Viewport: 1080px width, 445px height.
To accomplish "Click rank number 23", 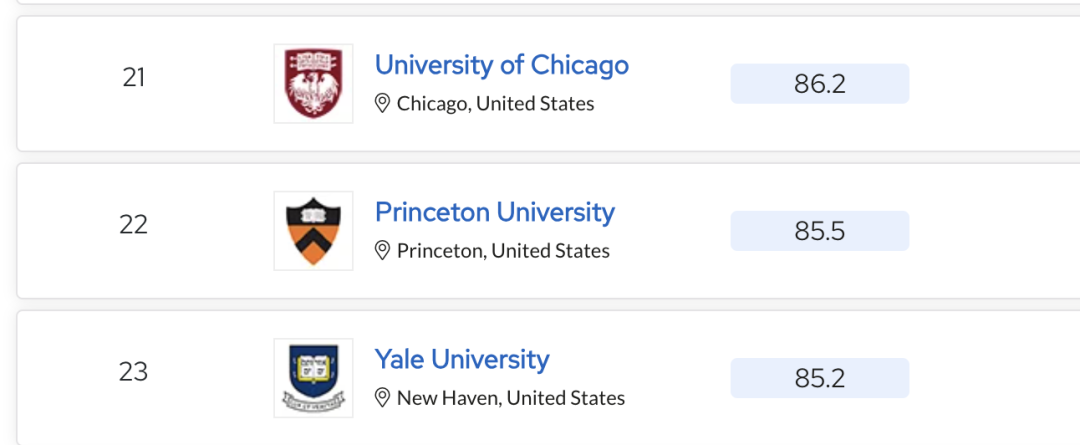I will click(134, 372).
